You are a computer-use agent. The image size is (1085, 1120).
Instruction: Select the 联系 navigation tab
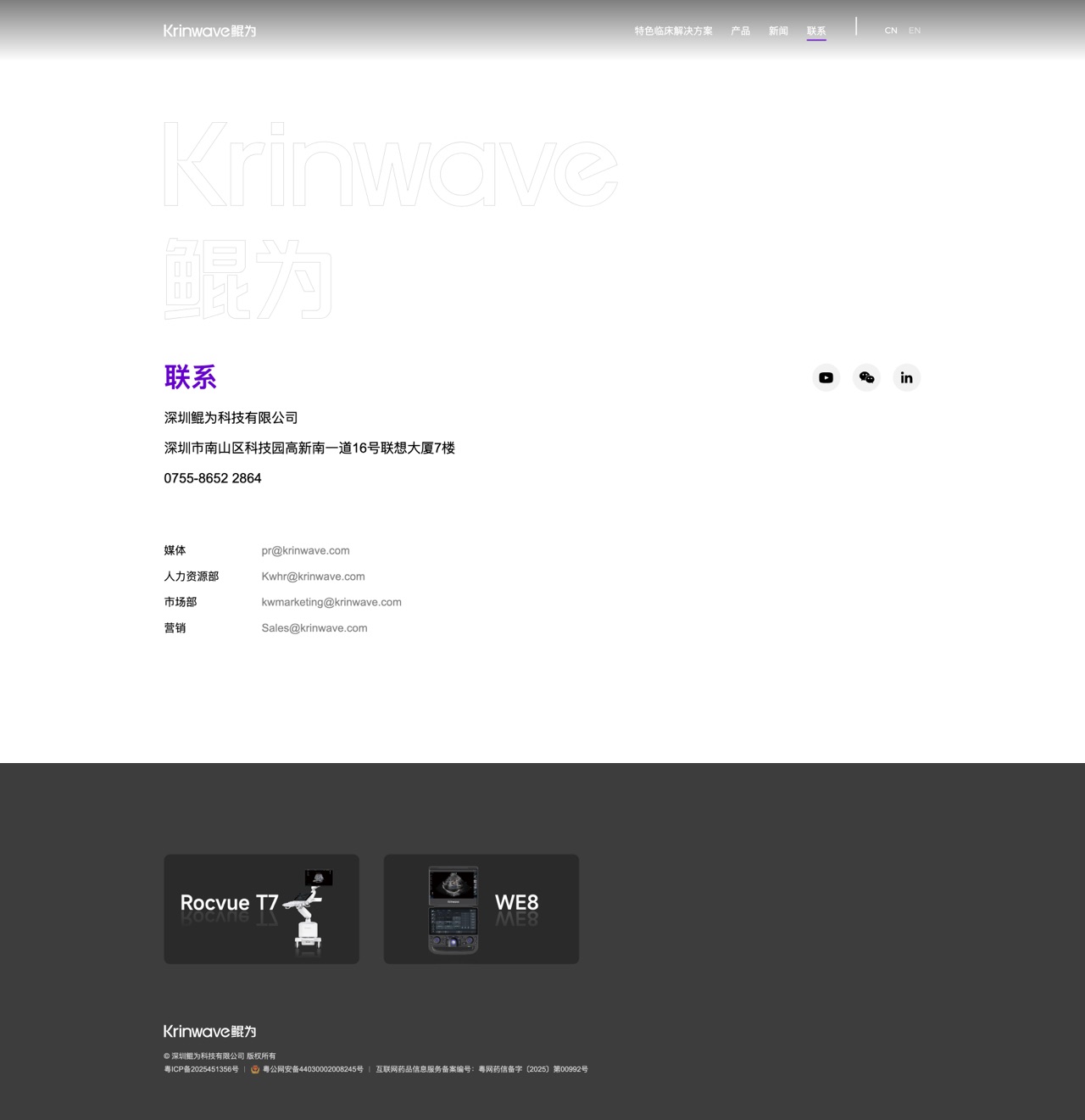coord(816,31)
